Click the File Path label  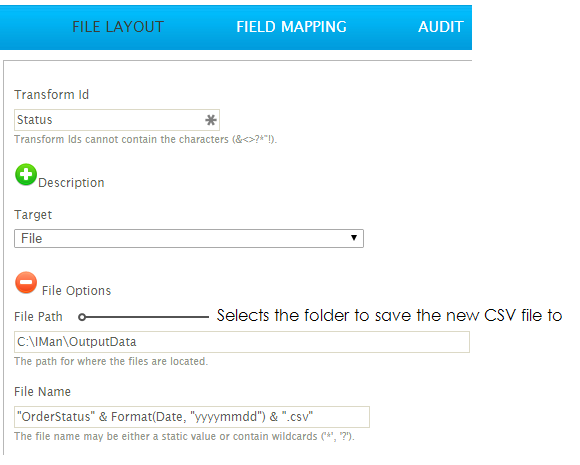38,317
